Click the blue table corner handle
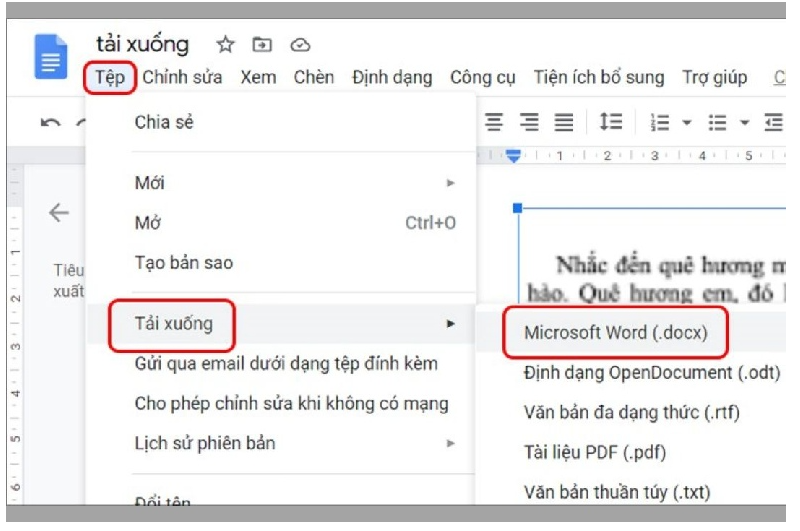The image size is (800, 531). tap(517, 208)
